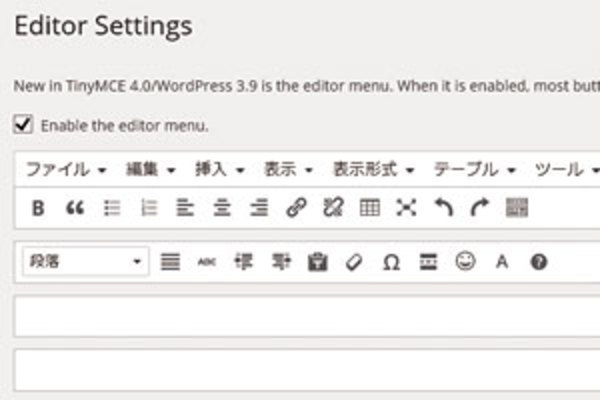Viewport: 600px width, 400px height.
Task: Increase paragraph indent
Action: [281, 262]
